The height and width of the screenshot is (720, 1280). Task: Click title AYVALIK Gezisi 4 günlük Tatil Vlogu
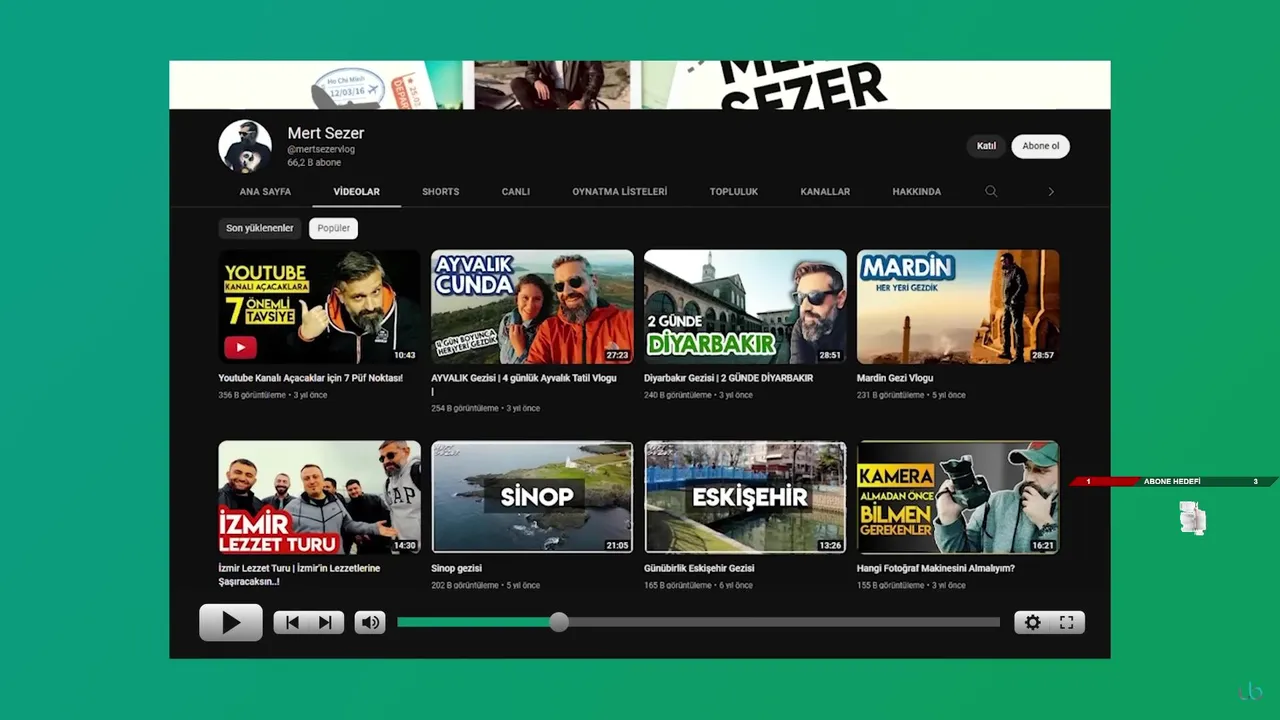(524, 384)
